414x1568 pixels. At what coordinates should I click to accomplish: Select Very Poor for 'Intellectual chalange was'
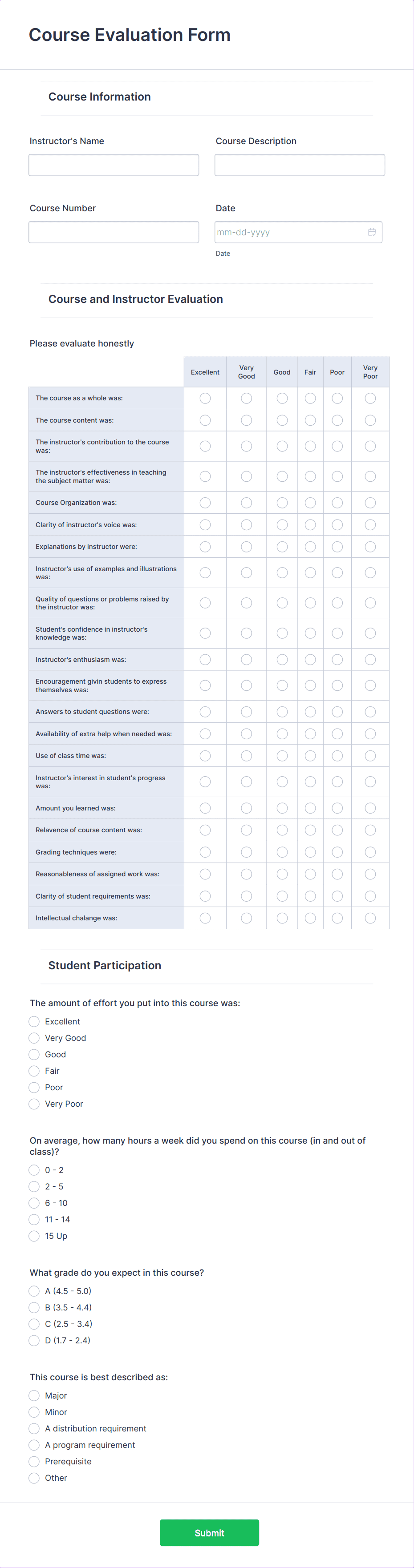click(369, 918)
